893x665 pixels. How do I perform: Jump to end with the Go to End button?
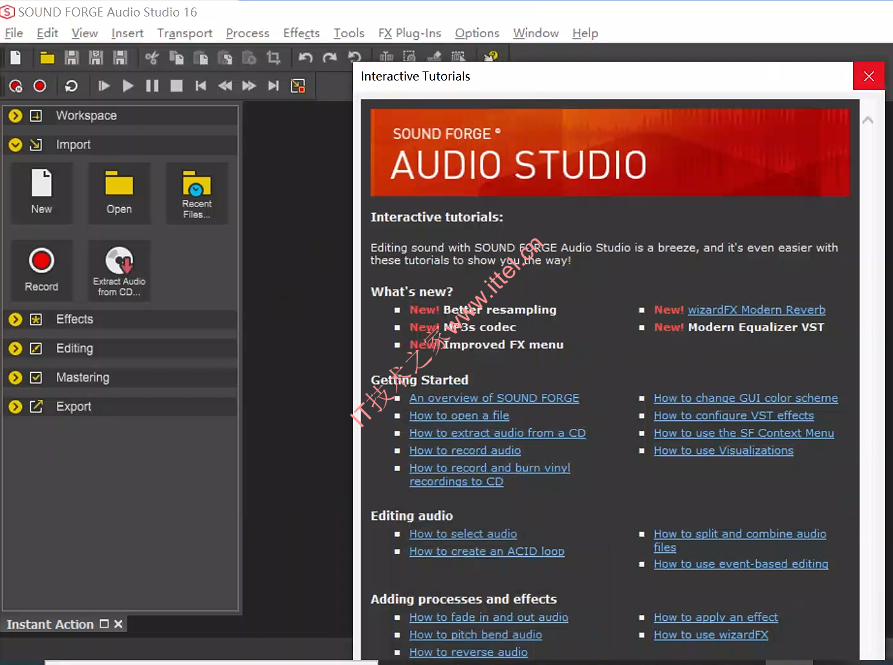(273, 86)
